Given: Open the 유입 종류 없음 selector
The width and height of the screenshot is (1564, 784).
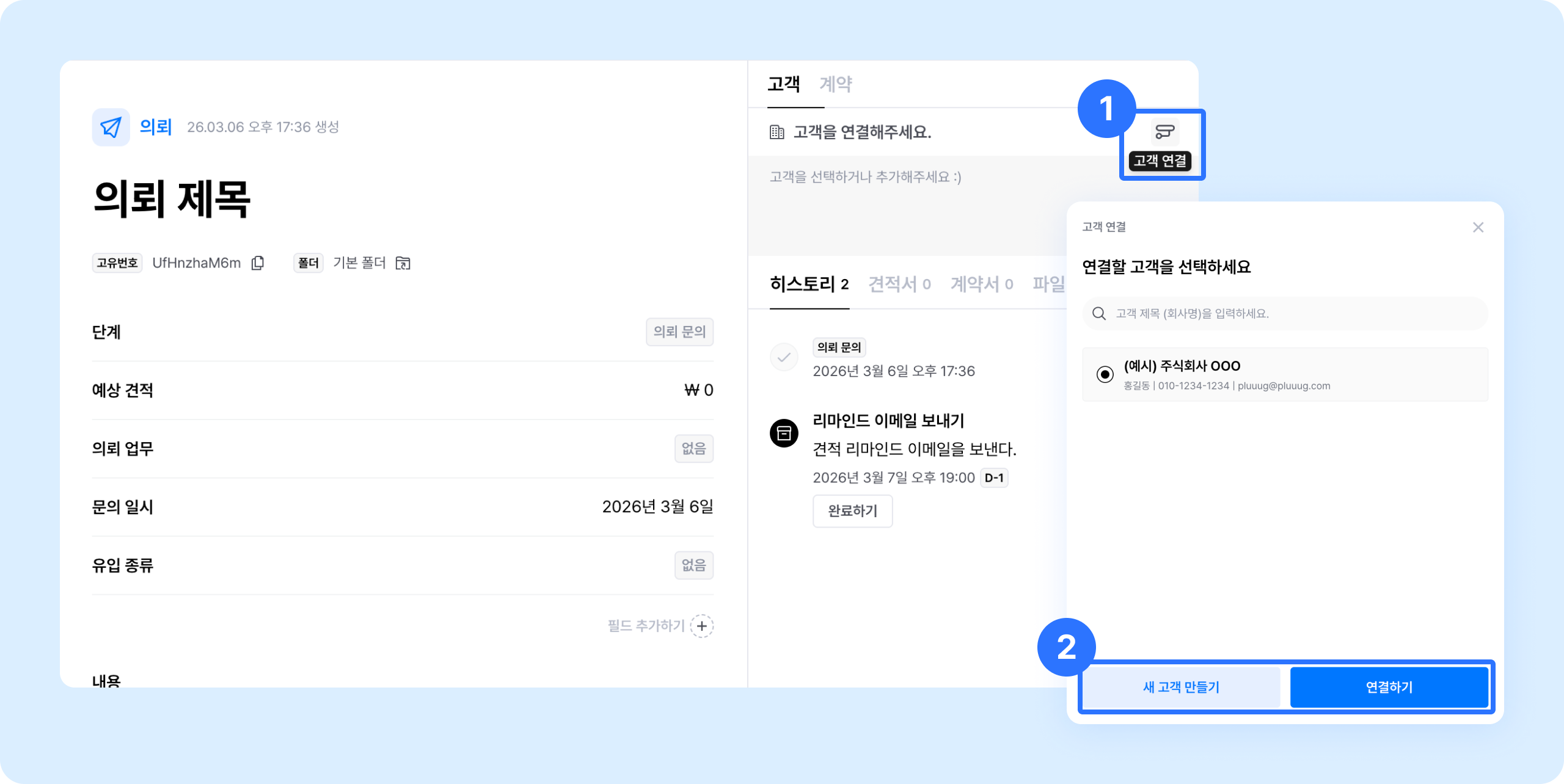Looking at the screenshot, I should pyautogui.click(x=693, y=565).
